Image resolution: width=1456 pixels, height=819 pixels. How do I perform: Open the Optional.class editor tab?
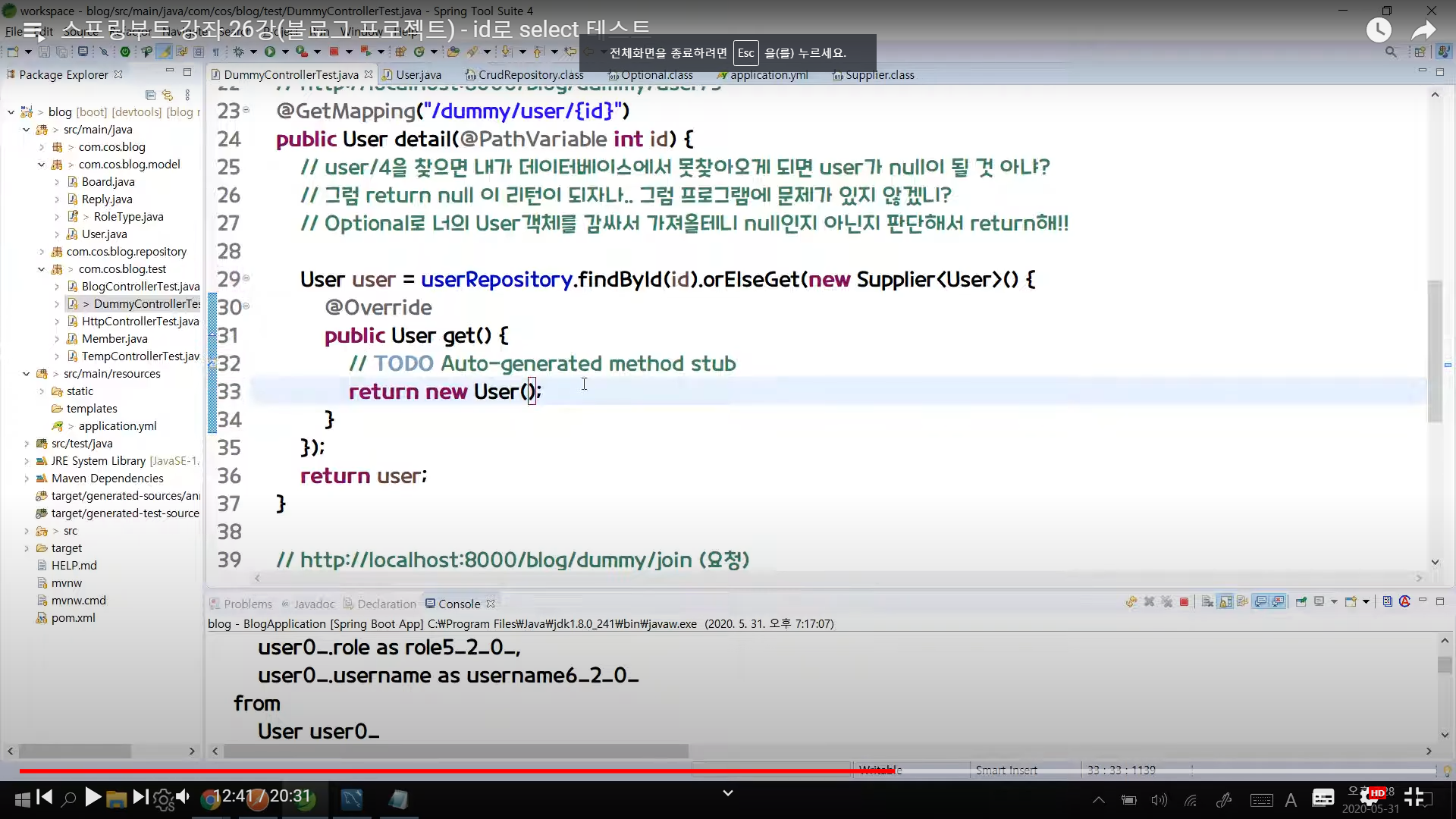[x=651, y=74]
